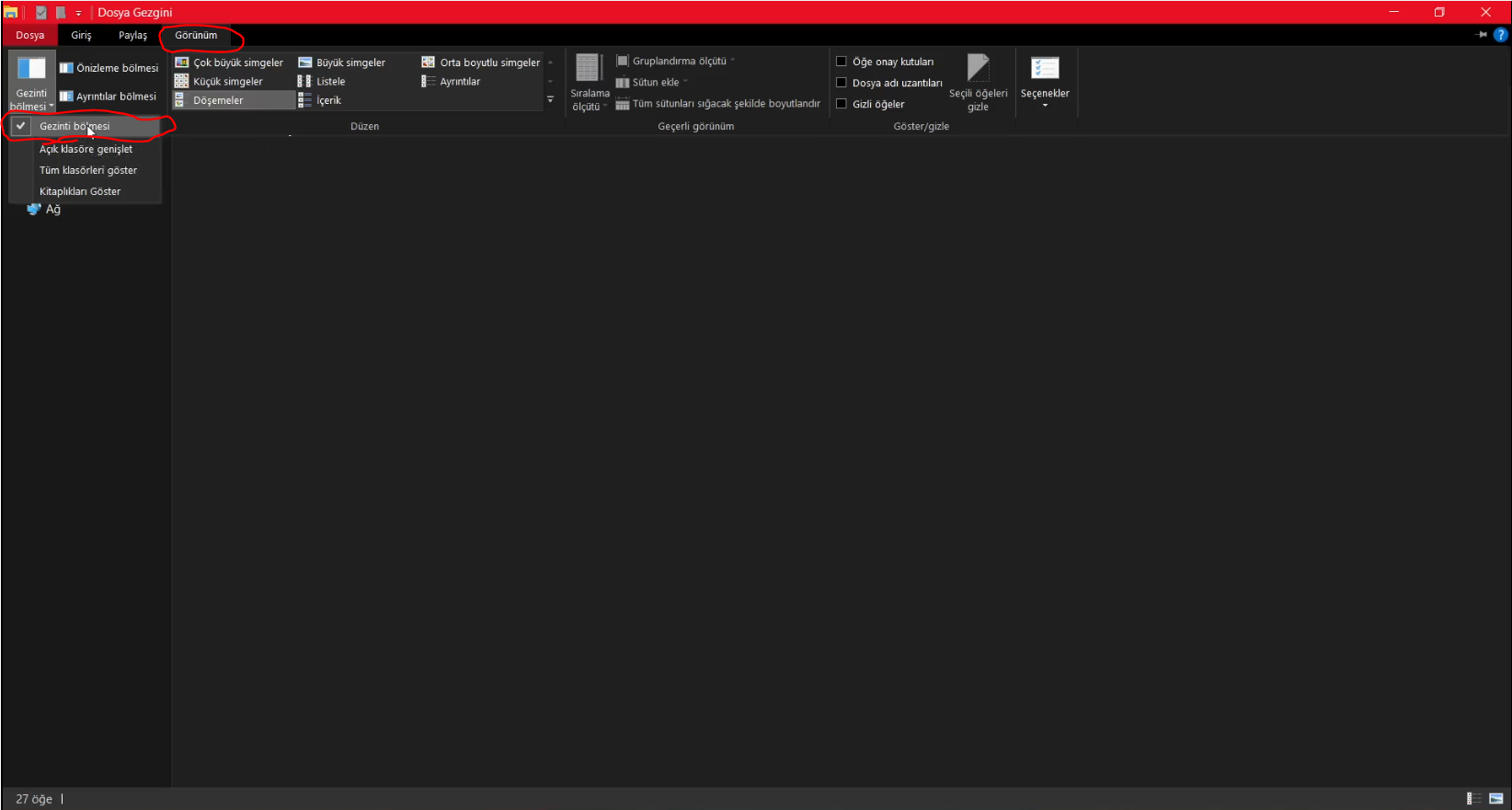This screenshot has height=810, width=1512.
Task: Click the blue help question mark icon
Action: (1501, 35)
